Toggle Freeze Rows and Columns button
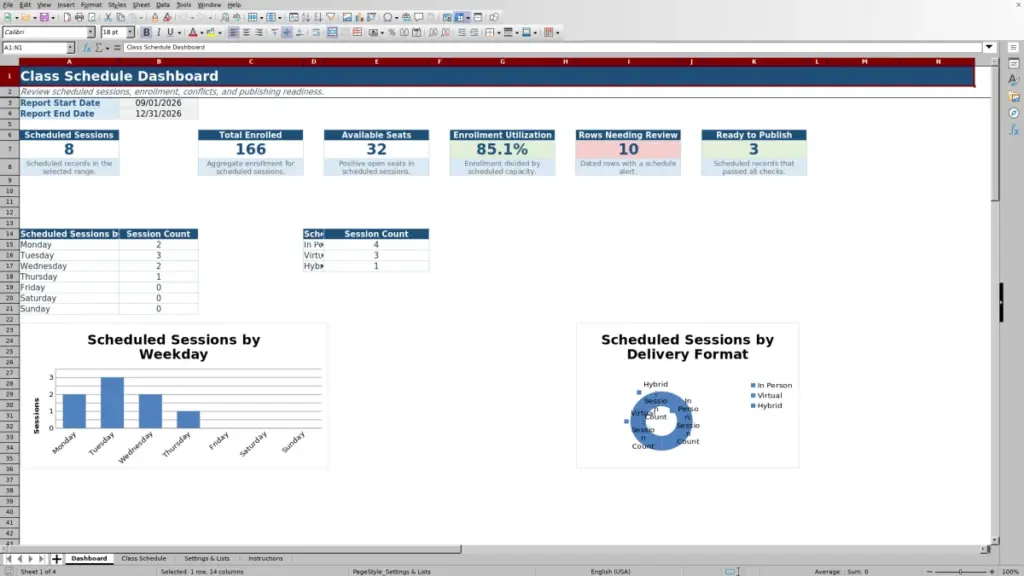The width and height of the screenshot is (1024, 576). point(459,17)
